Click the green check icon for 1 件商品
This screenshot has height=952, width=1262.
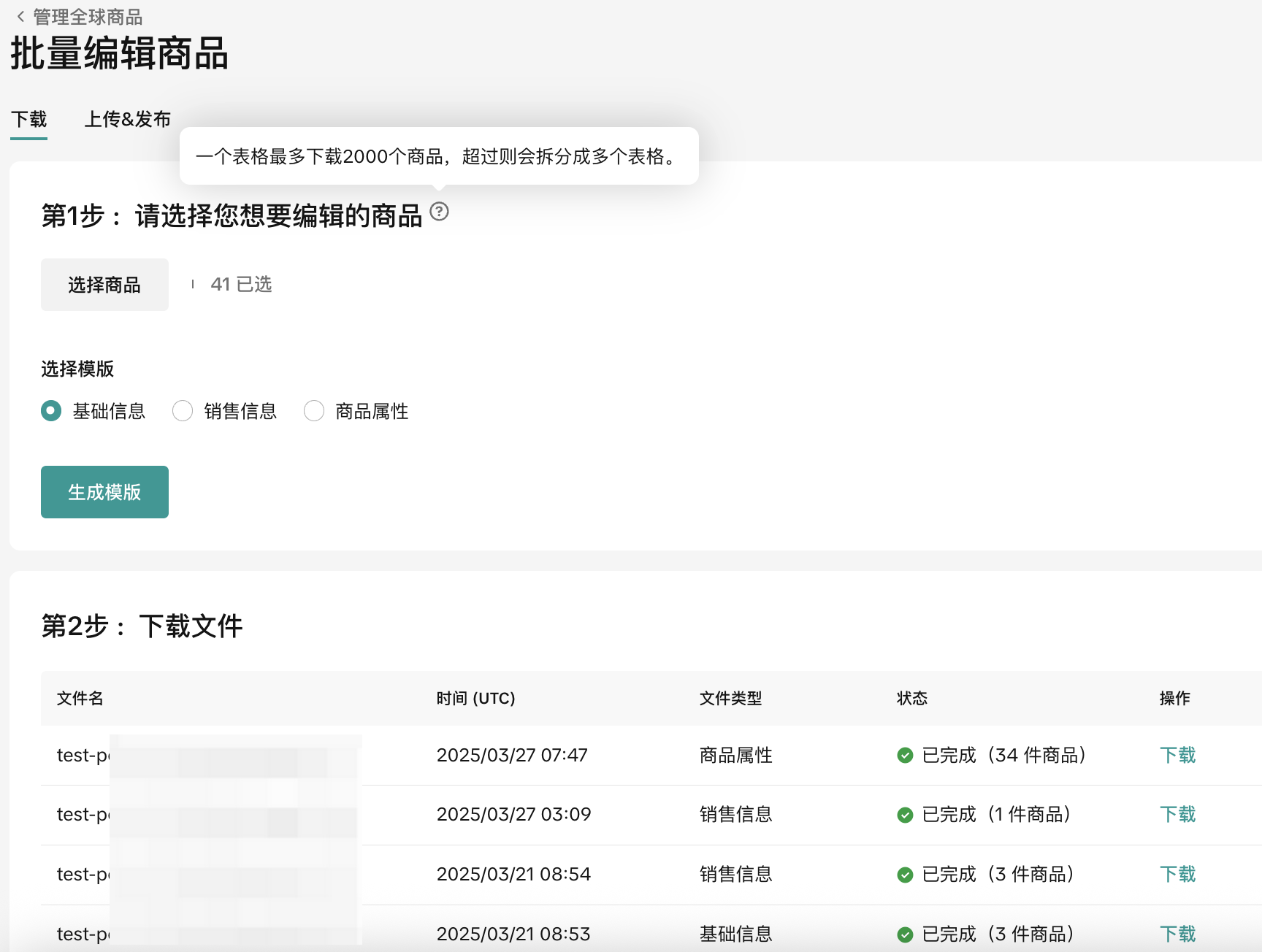(905, 815)
